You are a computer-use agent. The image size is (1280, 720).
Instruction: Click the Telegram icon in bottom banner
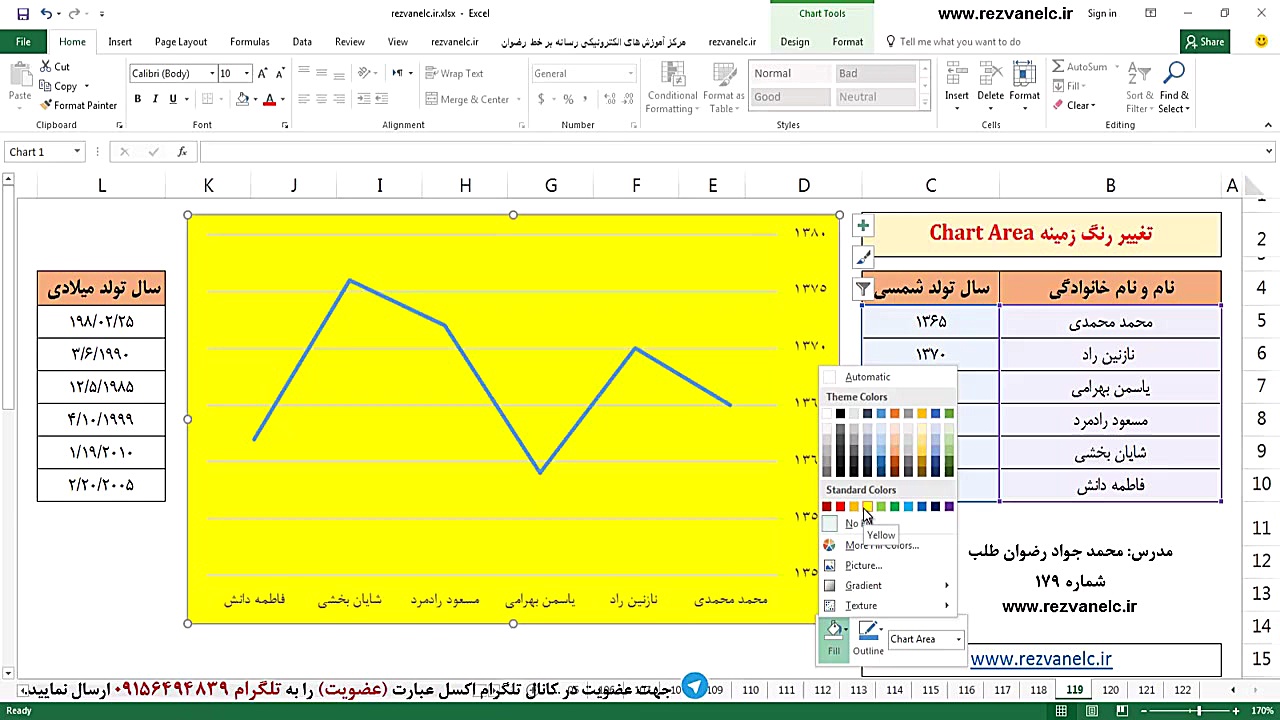pos(694,688)
